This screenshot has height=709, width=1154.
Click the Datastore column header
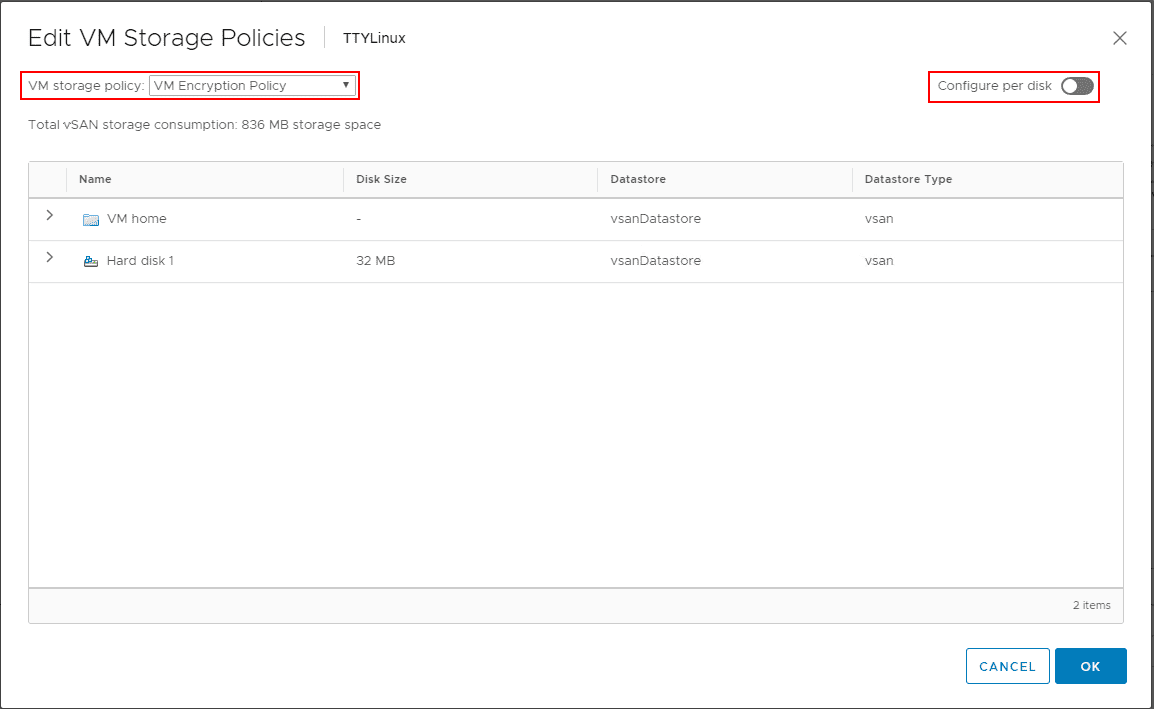point(638,179)
